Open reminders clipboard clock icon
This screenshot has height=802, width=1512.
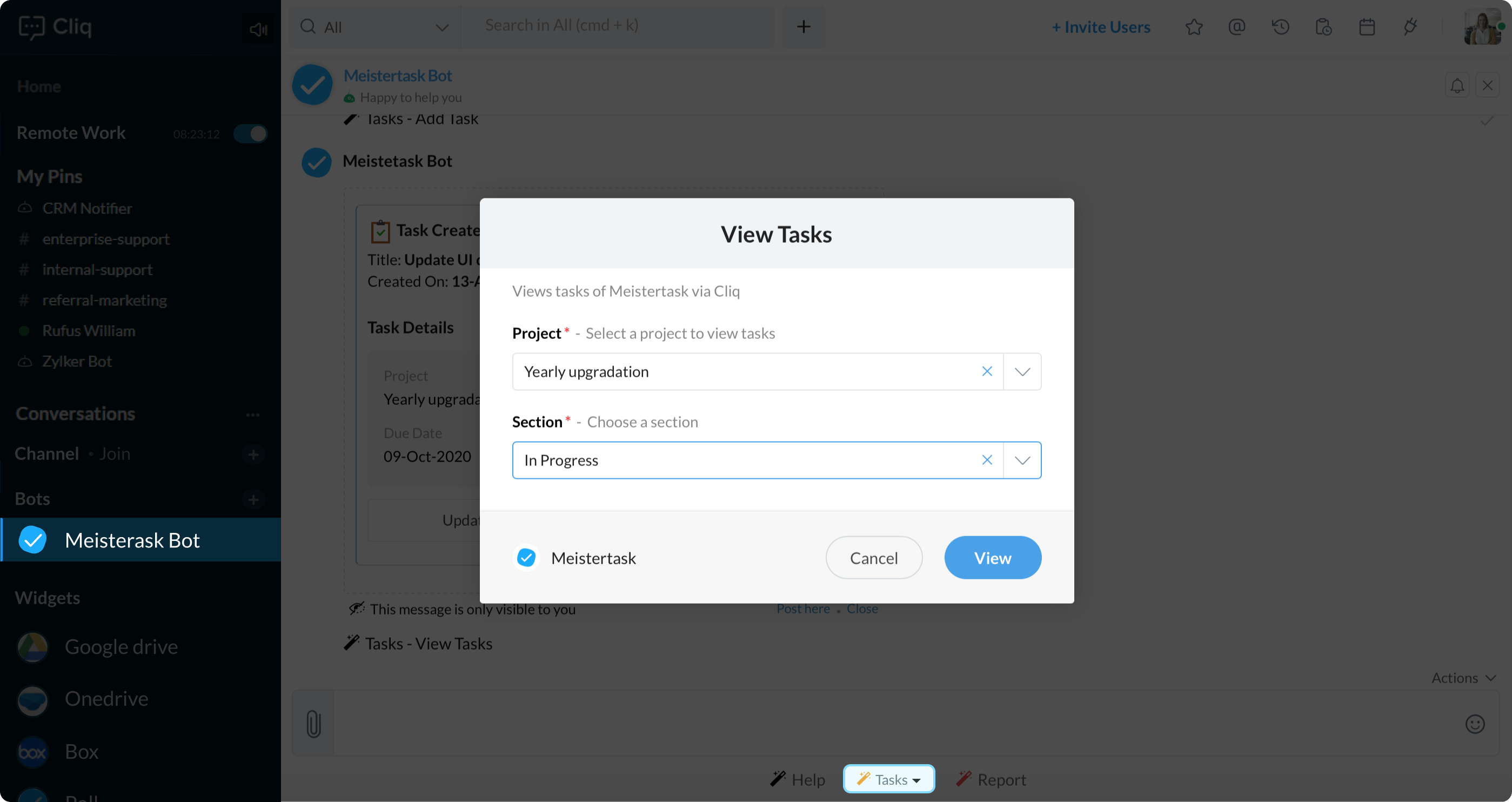pyautogui.click(x=1323, y=27)
